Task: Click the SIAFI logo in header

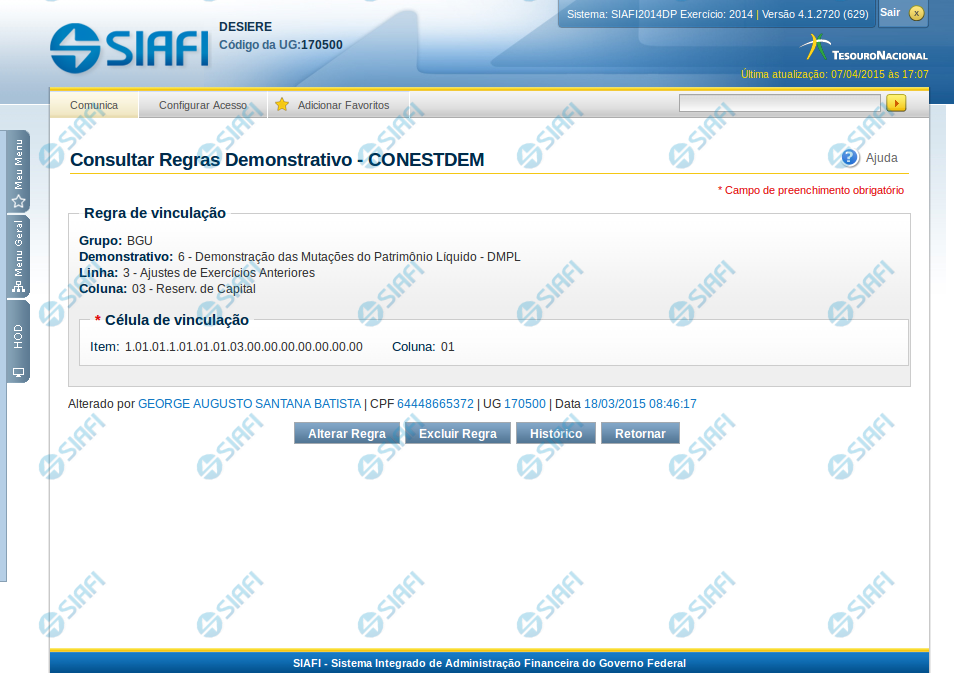Action: coord(129,46)
